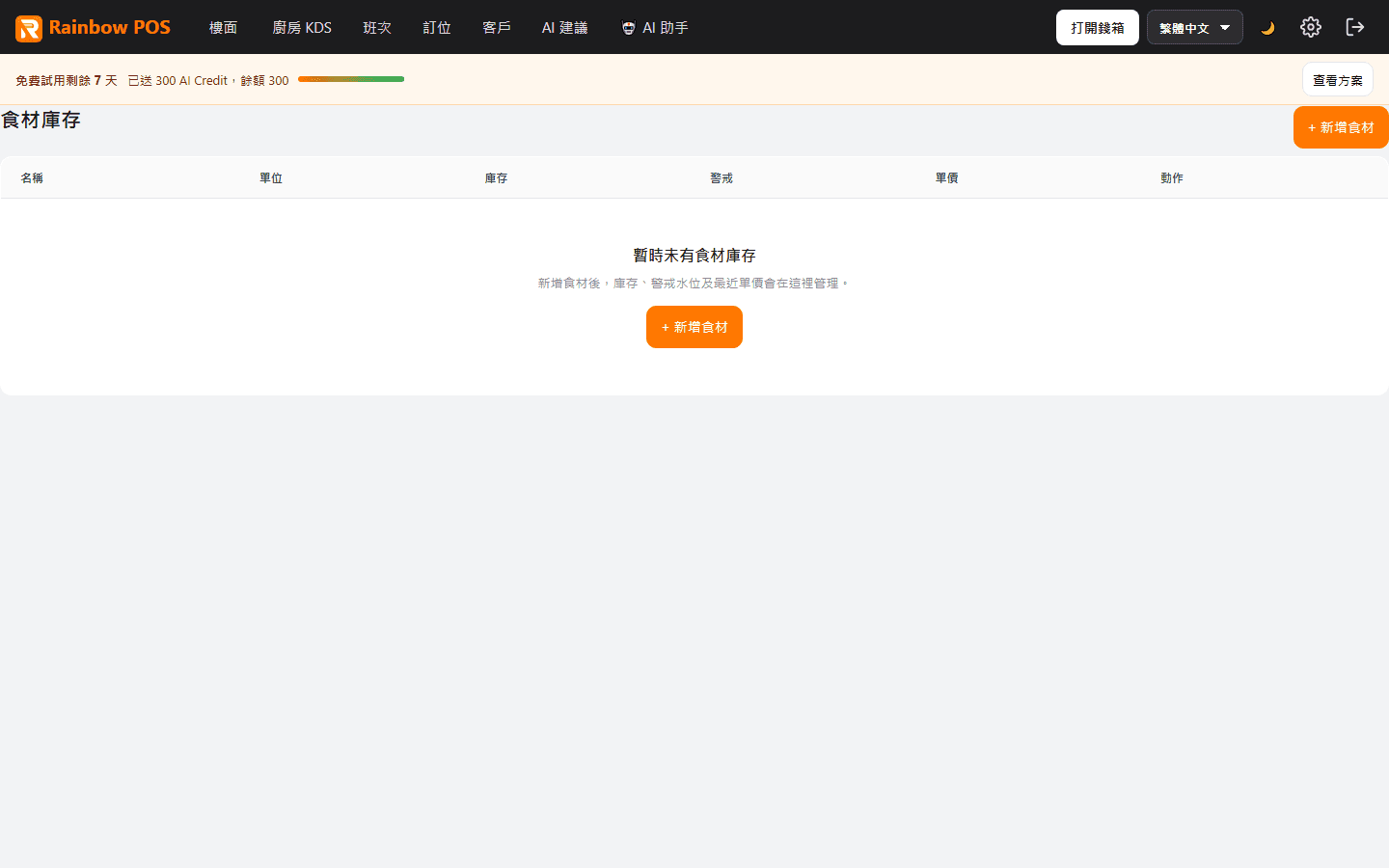1389x868 pixels.
Task: Click centered 新增食材 button in empty state
Action: [694, 327]
